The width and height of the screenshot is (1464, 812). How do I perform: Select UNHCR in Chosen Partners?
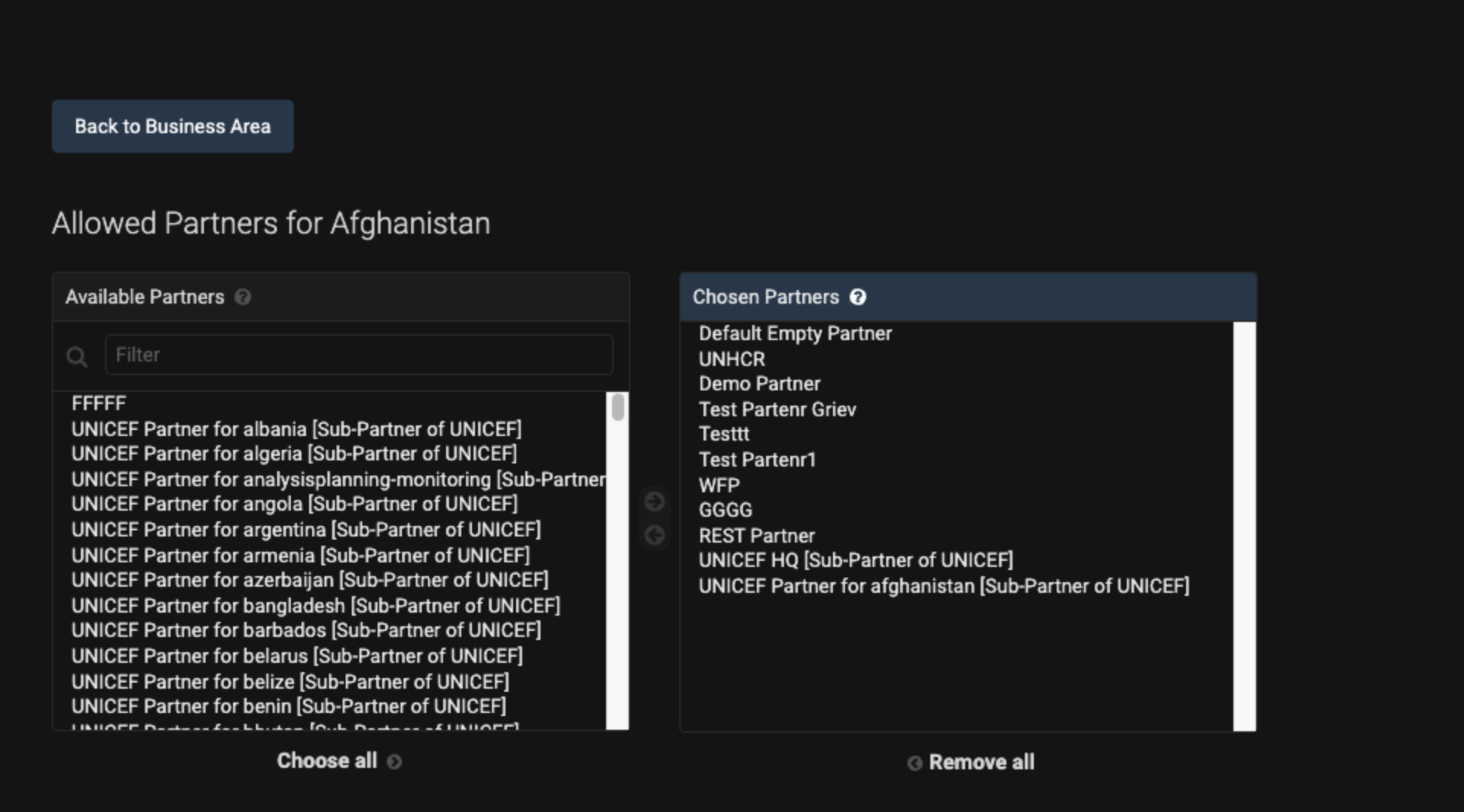pos(732,359)
